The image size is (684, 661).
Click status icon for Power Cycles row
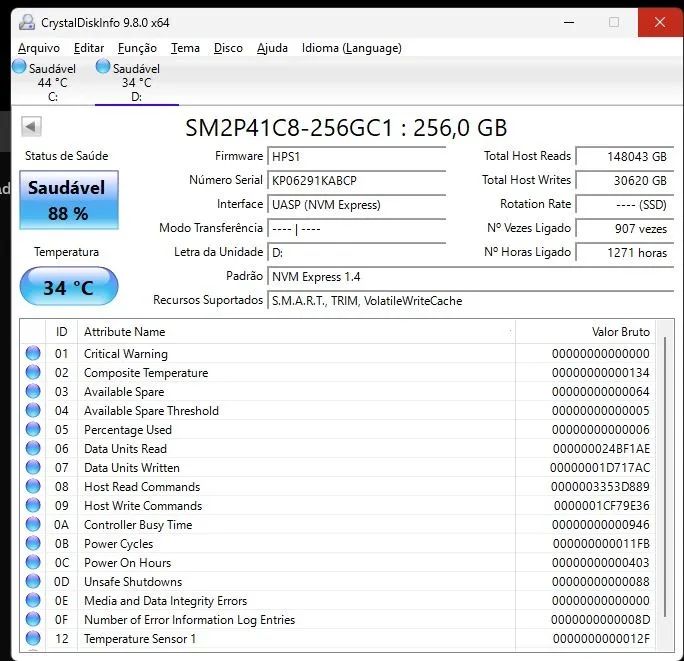pyautogui.click(x=33, y=543)
